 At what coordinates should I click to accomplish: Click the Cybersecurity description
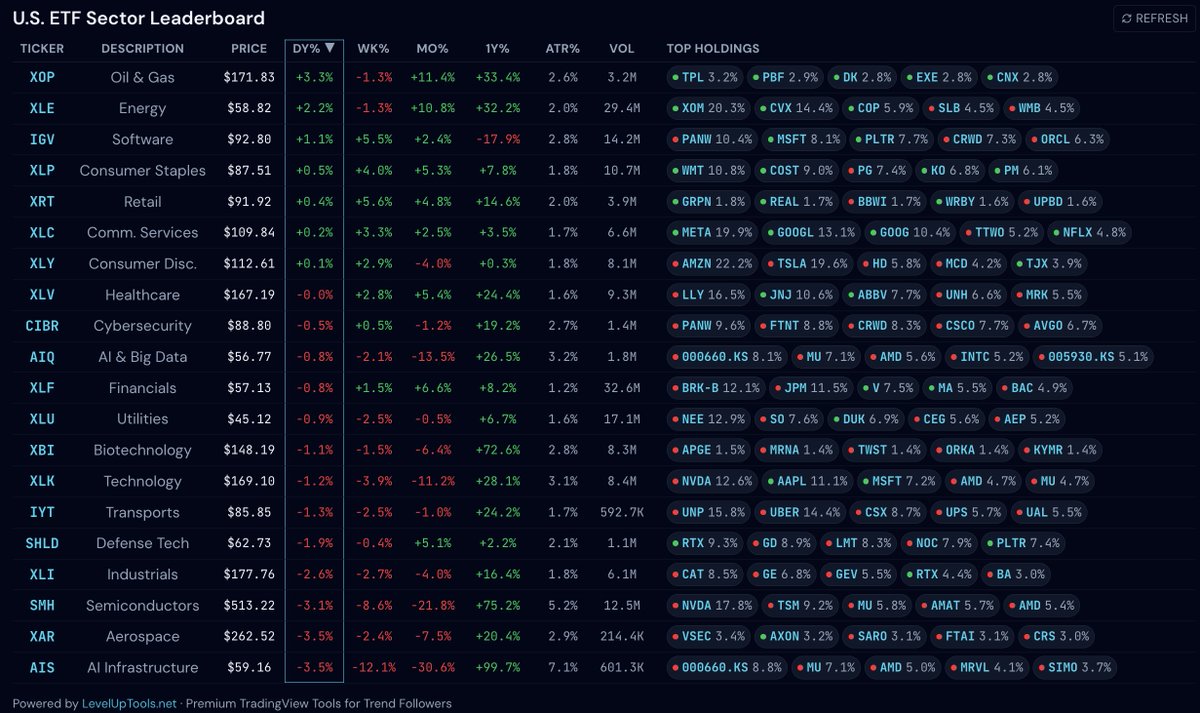click(142, 326)
